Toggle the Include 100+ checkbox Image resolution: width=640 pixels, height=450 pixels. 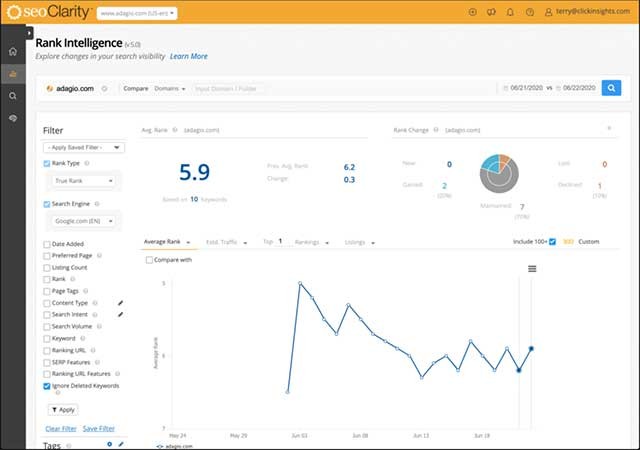point(552,241)
